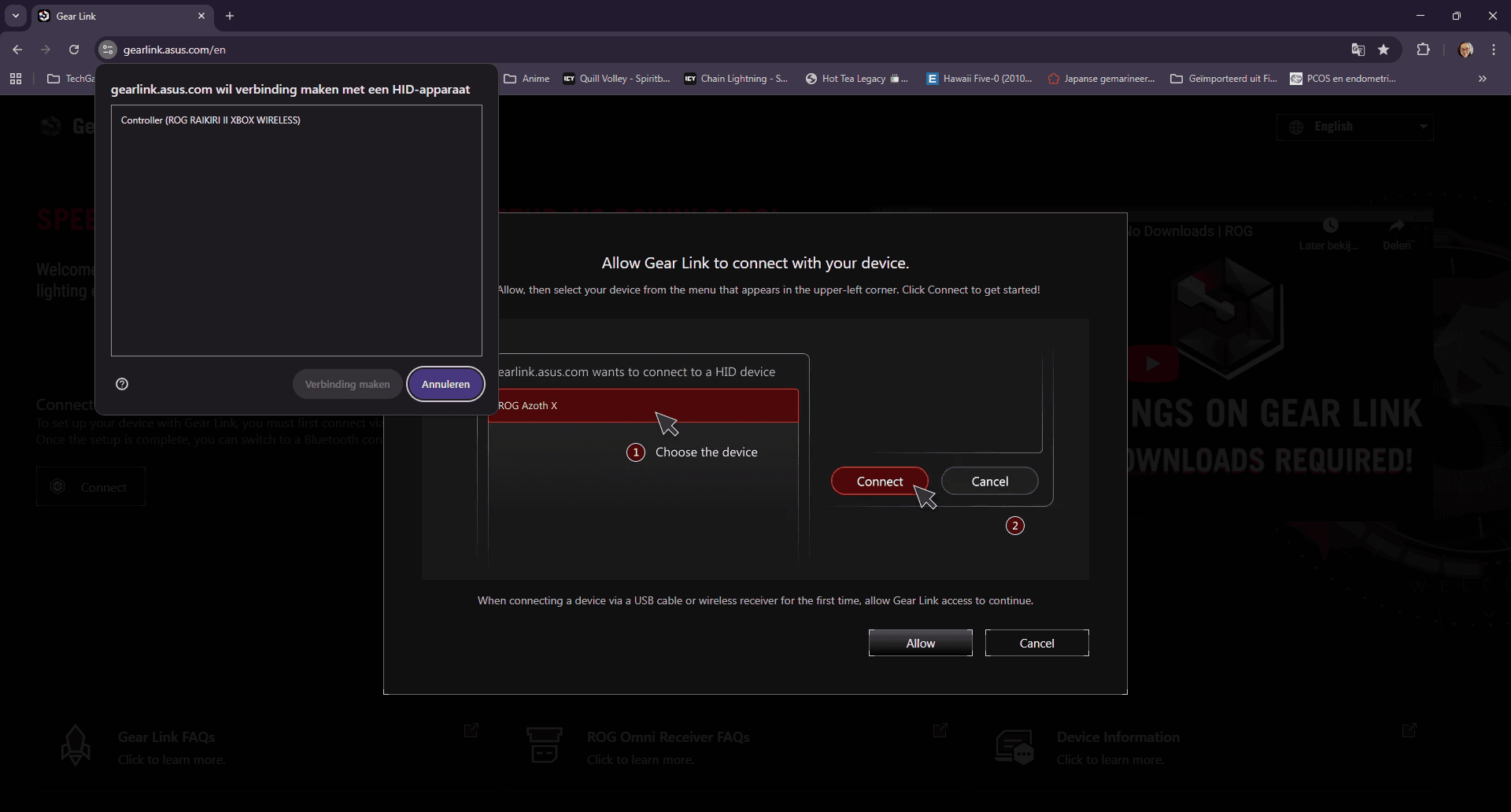The image size is (1511, 812).
Task: Click the Google Translate icon in address bar
Action: 1358,50
